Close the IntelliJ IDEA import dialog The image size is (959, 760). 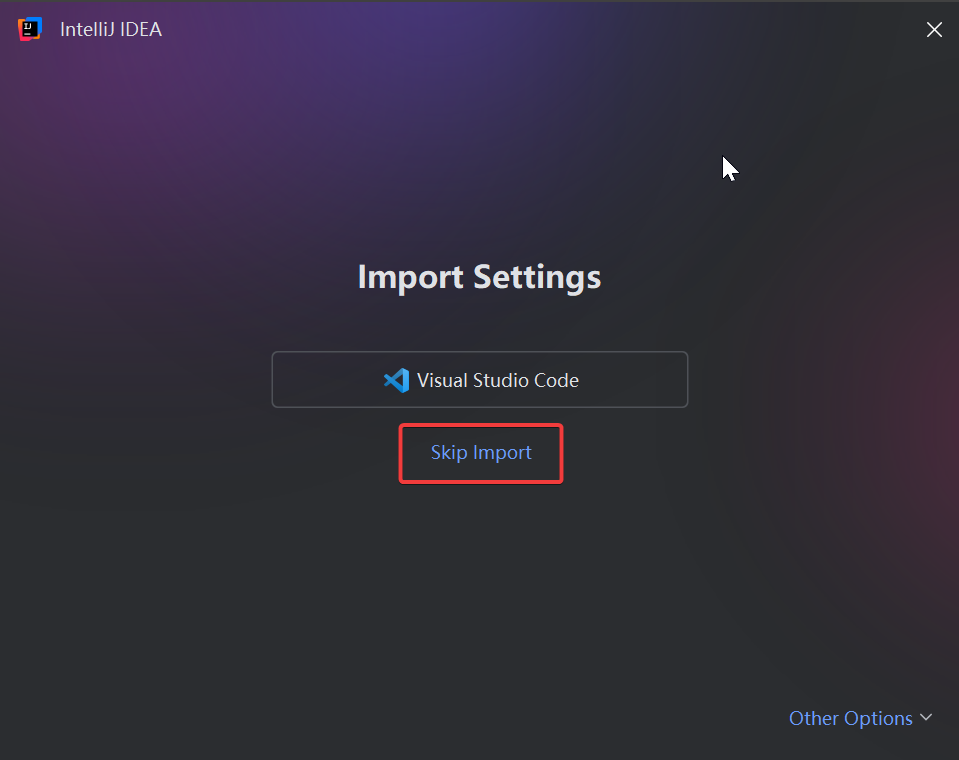(934, 30)
